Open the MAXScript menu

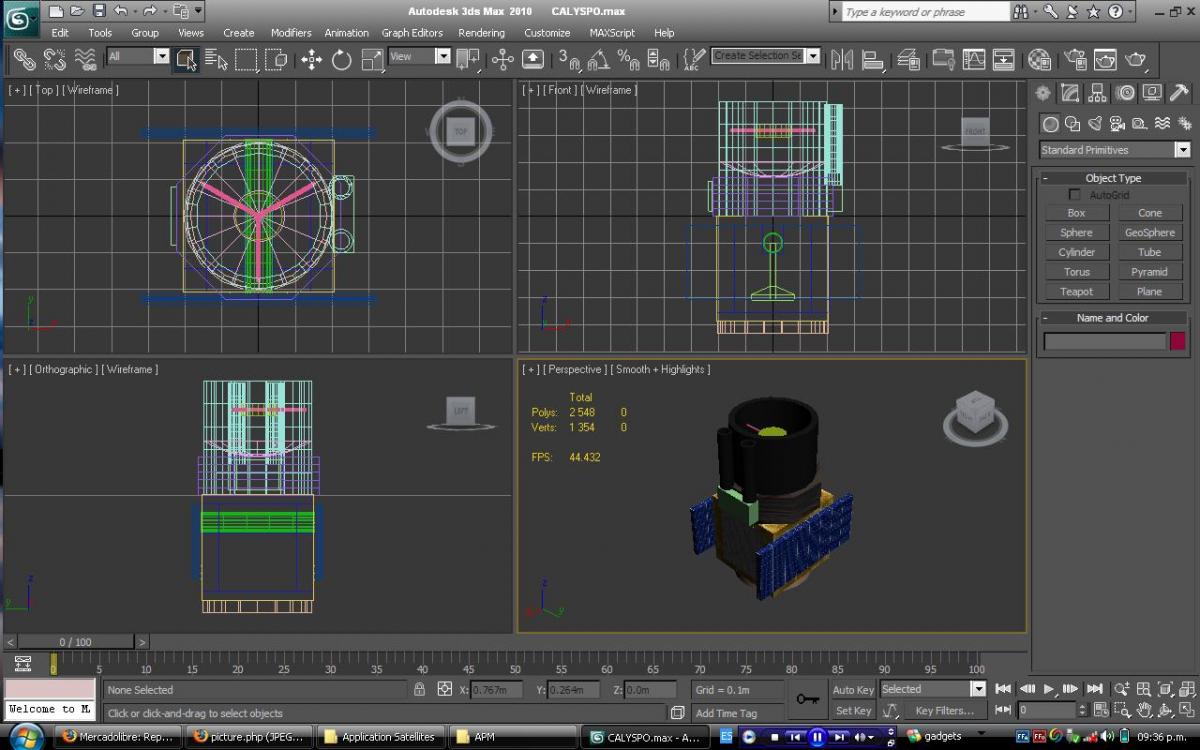click(612, 33)
